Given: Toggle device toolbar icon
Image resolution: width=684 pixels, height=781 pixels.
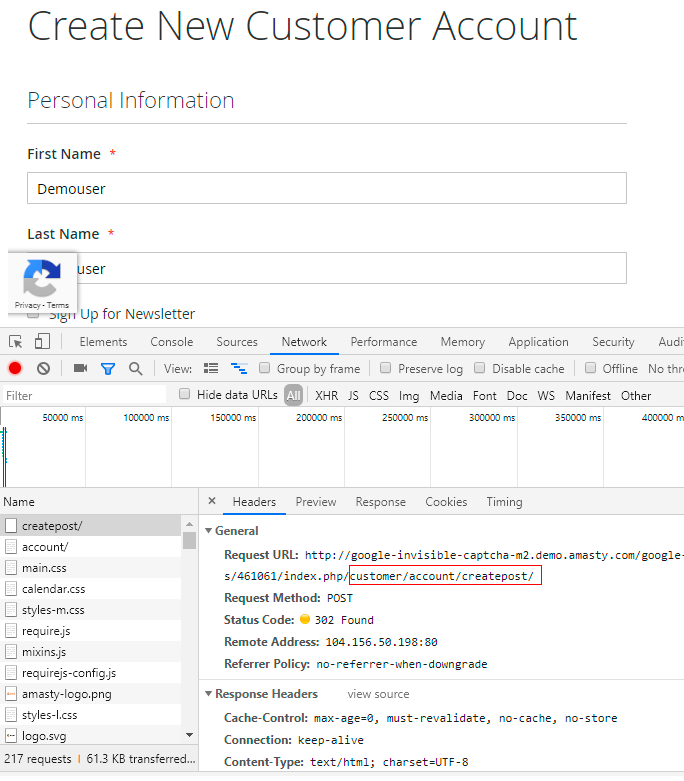Looking at the screenshot, I should tap(42, 342).
